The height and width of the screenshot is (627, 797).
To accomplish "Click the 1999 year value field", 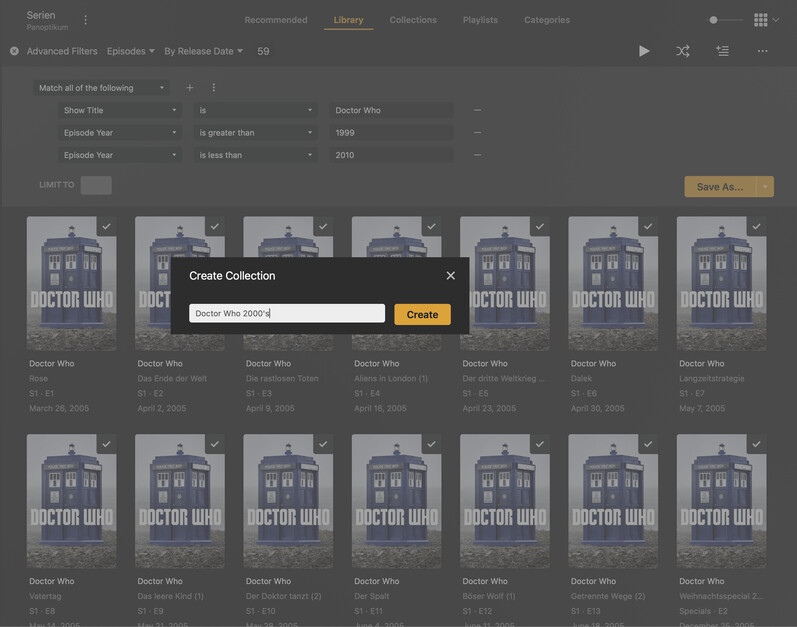I will [391, 132].
